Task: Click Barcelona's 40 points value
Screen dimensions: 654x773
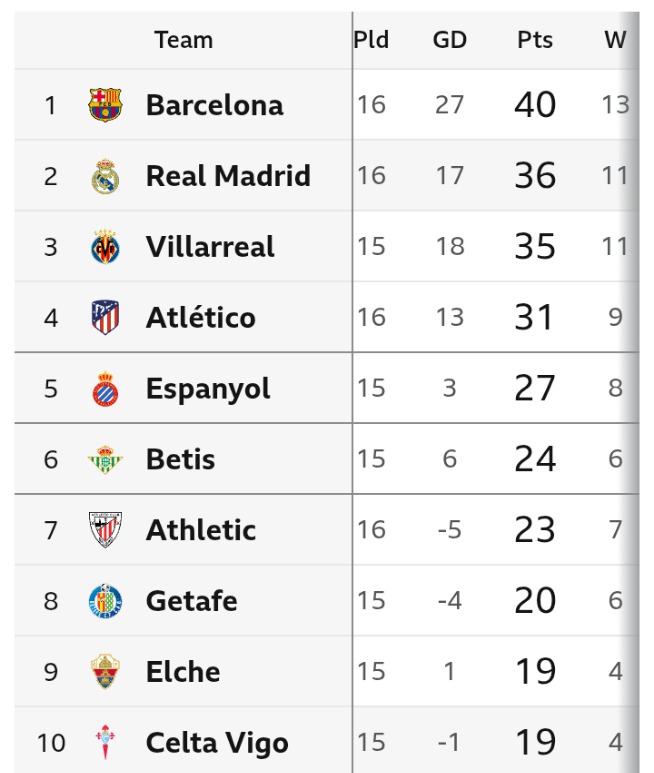Action: pyautogui.click(x=535, y=105)
